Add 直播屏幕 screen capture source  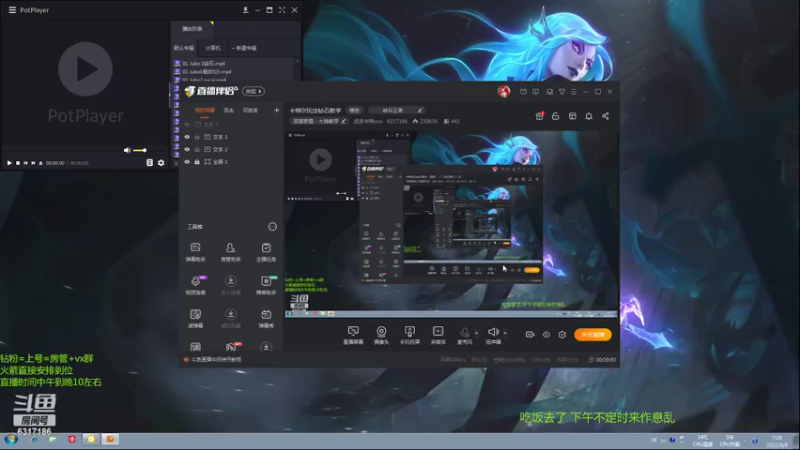pos(353,335)
